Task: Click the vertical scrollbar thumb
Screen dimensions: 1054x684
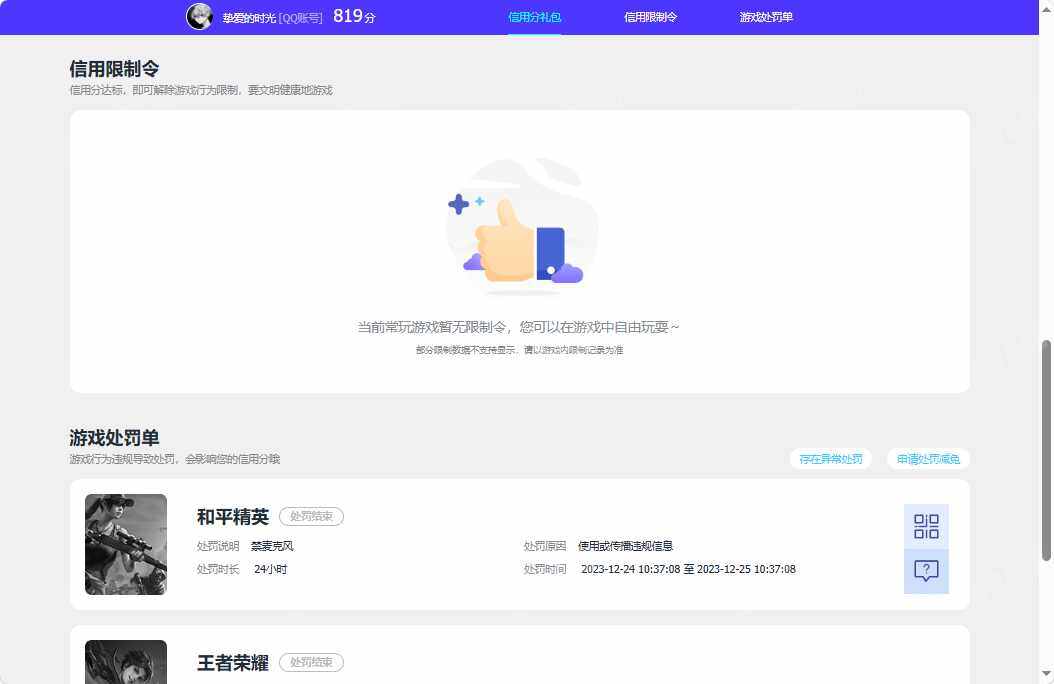Action: 1046,450
